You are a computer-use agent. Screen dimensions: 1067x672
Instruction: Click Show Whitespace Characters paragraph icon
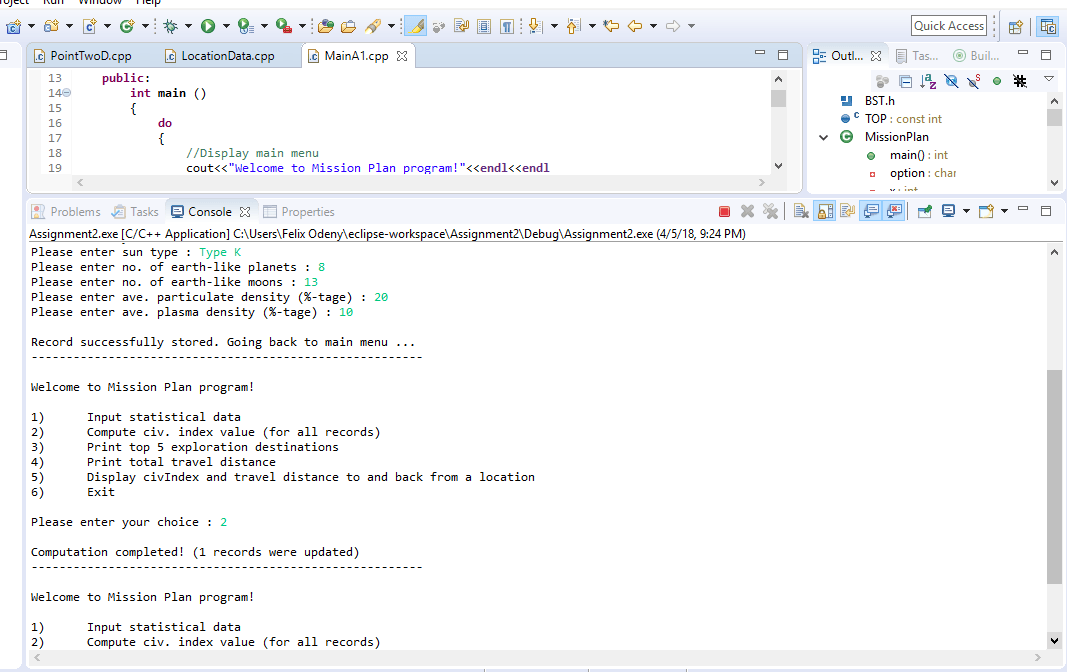click(x=506, y=26)
